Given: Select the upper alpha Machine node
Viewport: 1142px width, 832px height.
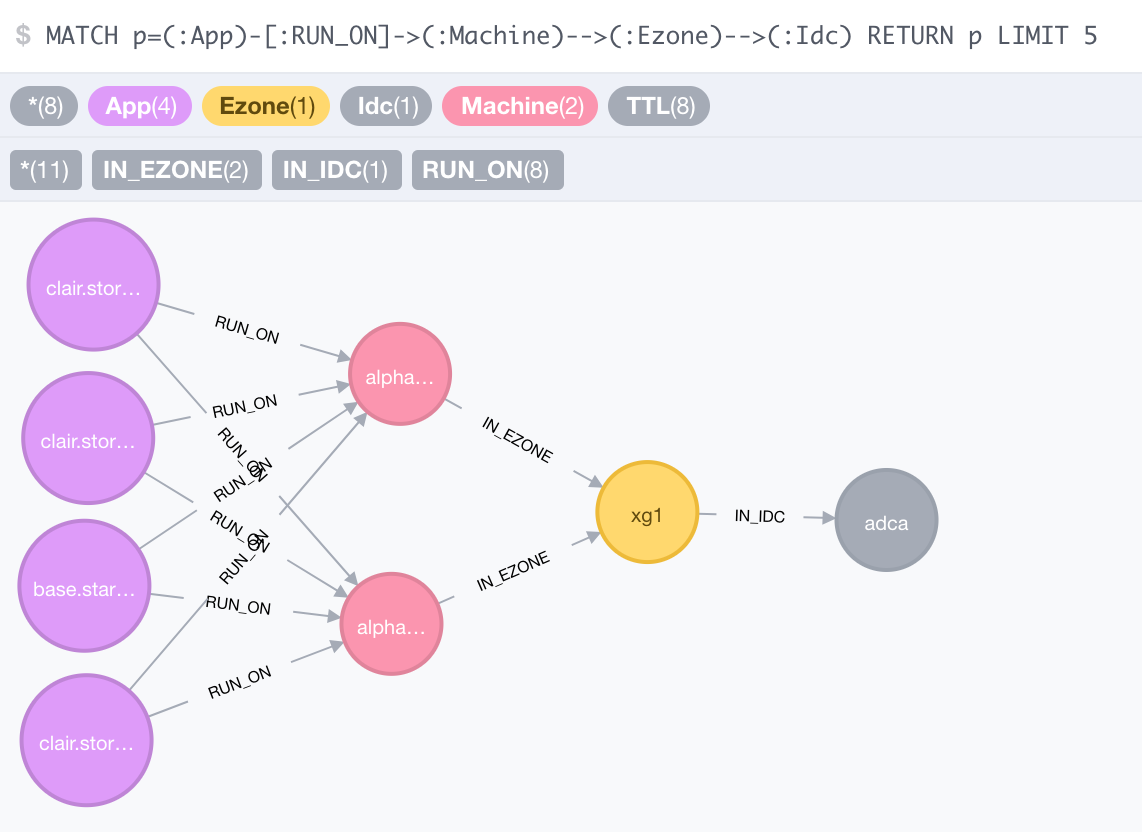Looking at the screenshot, I should 399,375.
